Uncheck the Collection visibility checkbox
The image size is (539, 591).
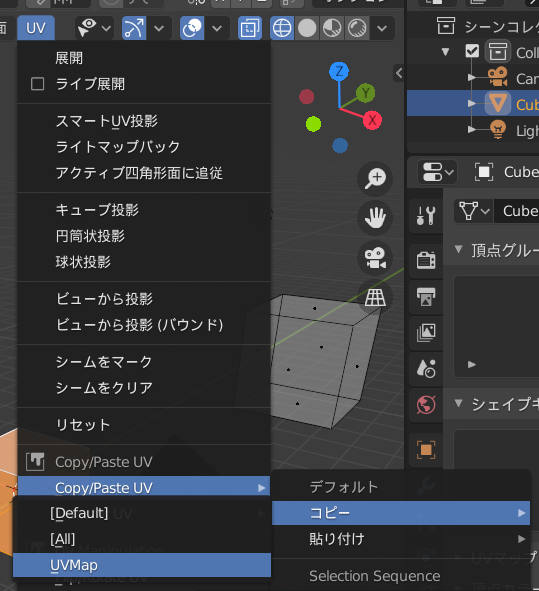(472, 51)
